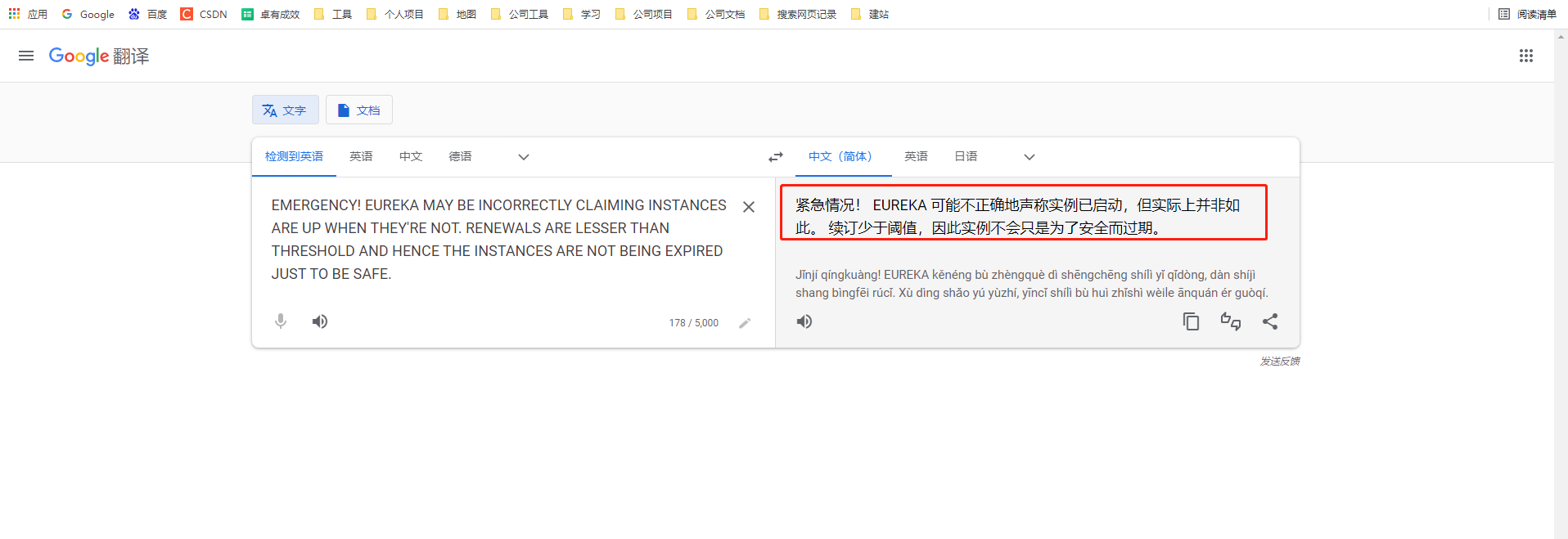This screenshot has height=539, width=1568.
Task: Swap source and target languages
Action: pos(776,157)
